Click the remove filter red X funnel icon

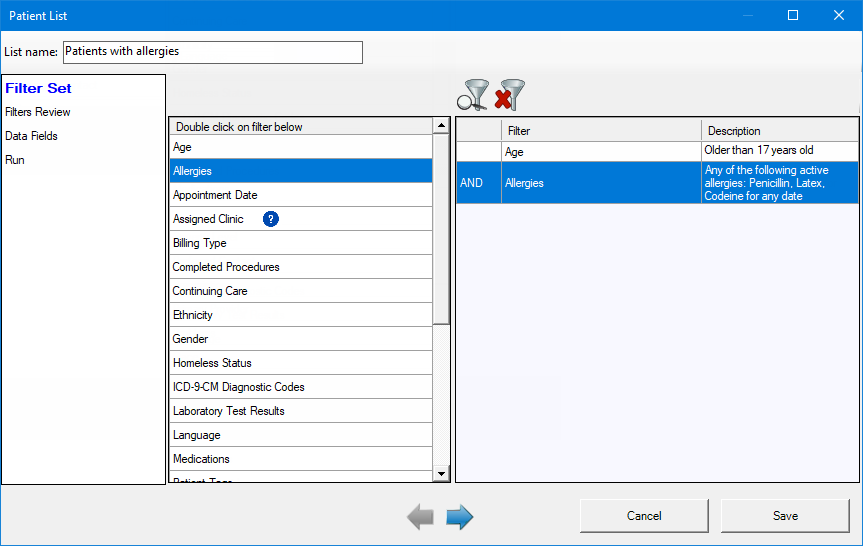click(510, 95)
